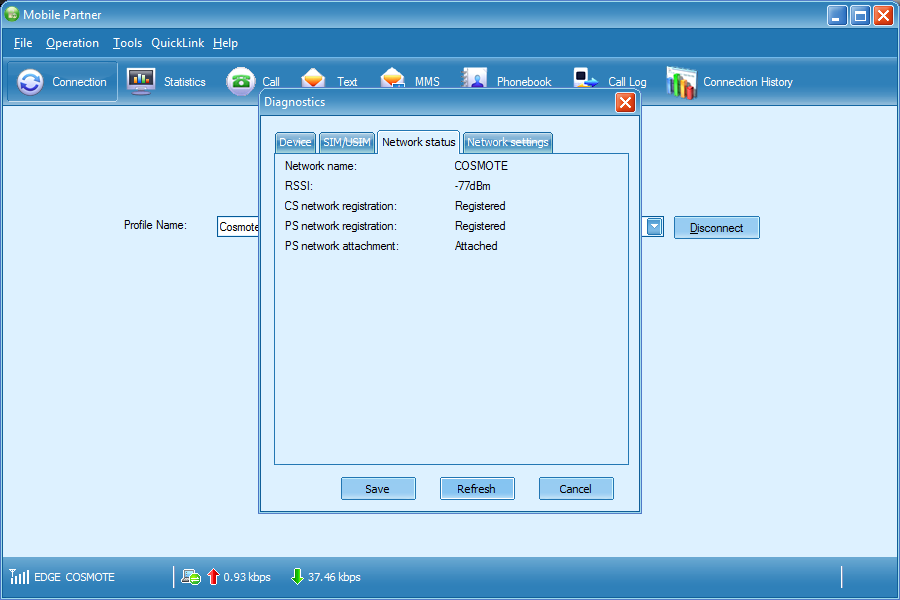The width and height of the screenshot is (900, 600).
Task: Open the Help menu
Action: click(x=225, y=43)
